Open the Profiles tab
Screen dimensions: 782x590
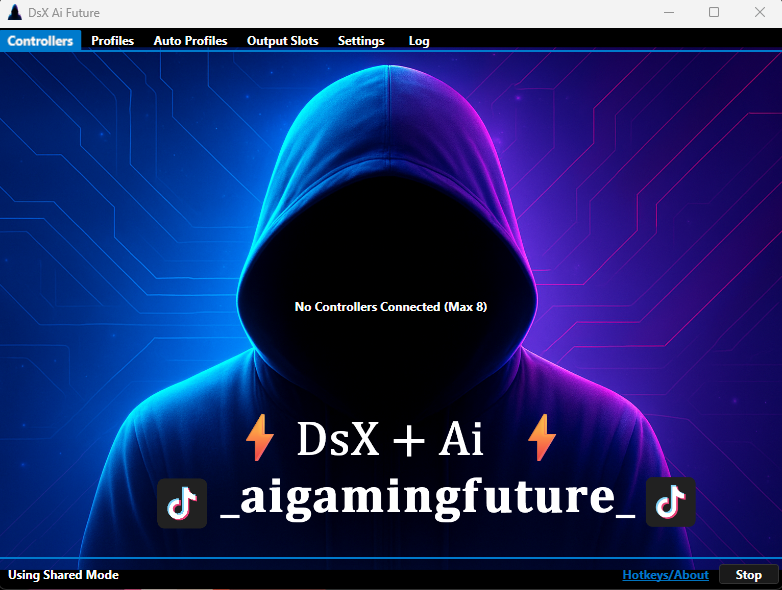(112, 40)
